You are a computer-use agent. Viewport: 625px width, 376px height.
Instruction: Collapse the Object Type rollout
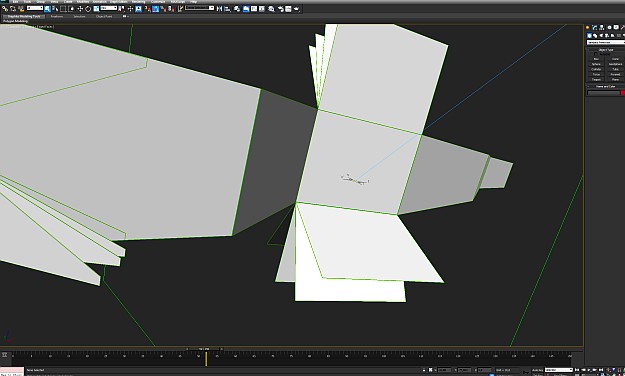point(605,50)
